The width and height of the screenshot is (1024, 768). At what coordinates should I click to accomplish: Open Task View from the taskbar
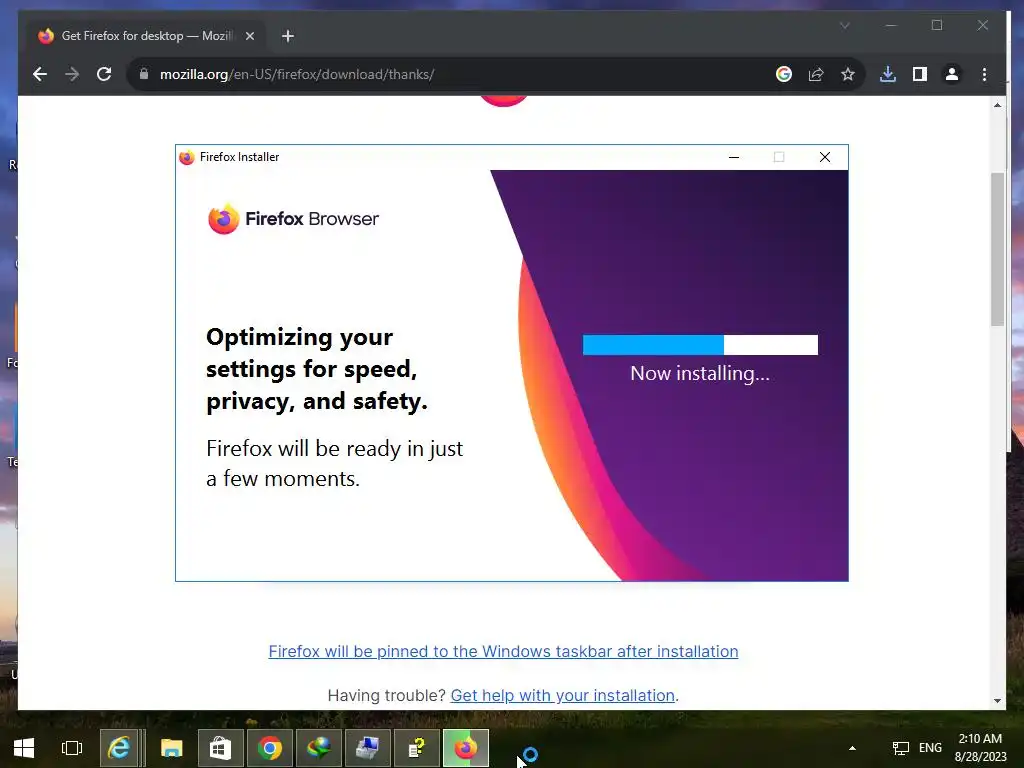click(72, 748)
